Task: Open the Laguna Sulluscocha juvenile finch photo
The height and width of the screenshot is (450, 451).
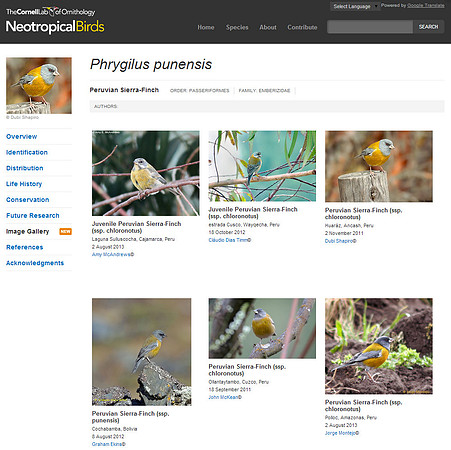Action: click(x=146, y=173)
